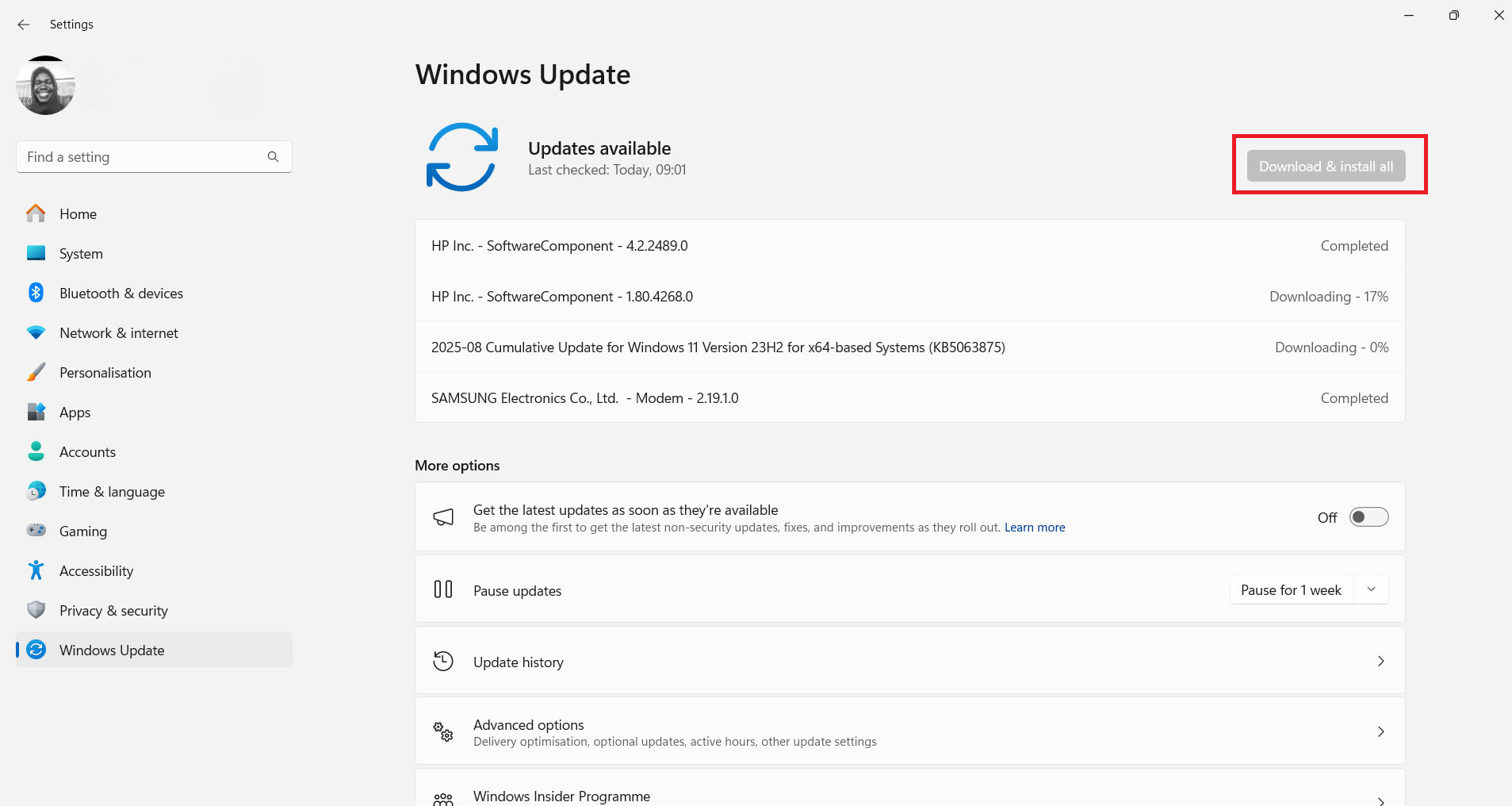This screenshot has height=806, width=1512.
Task: Open the Network & internet settings icon
Action: (36, 332)
